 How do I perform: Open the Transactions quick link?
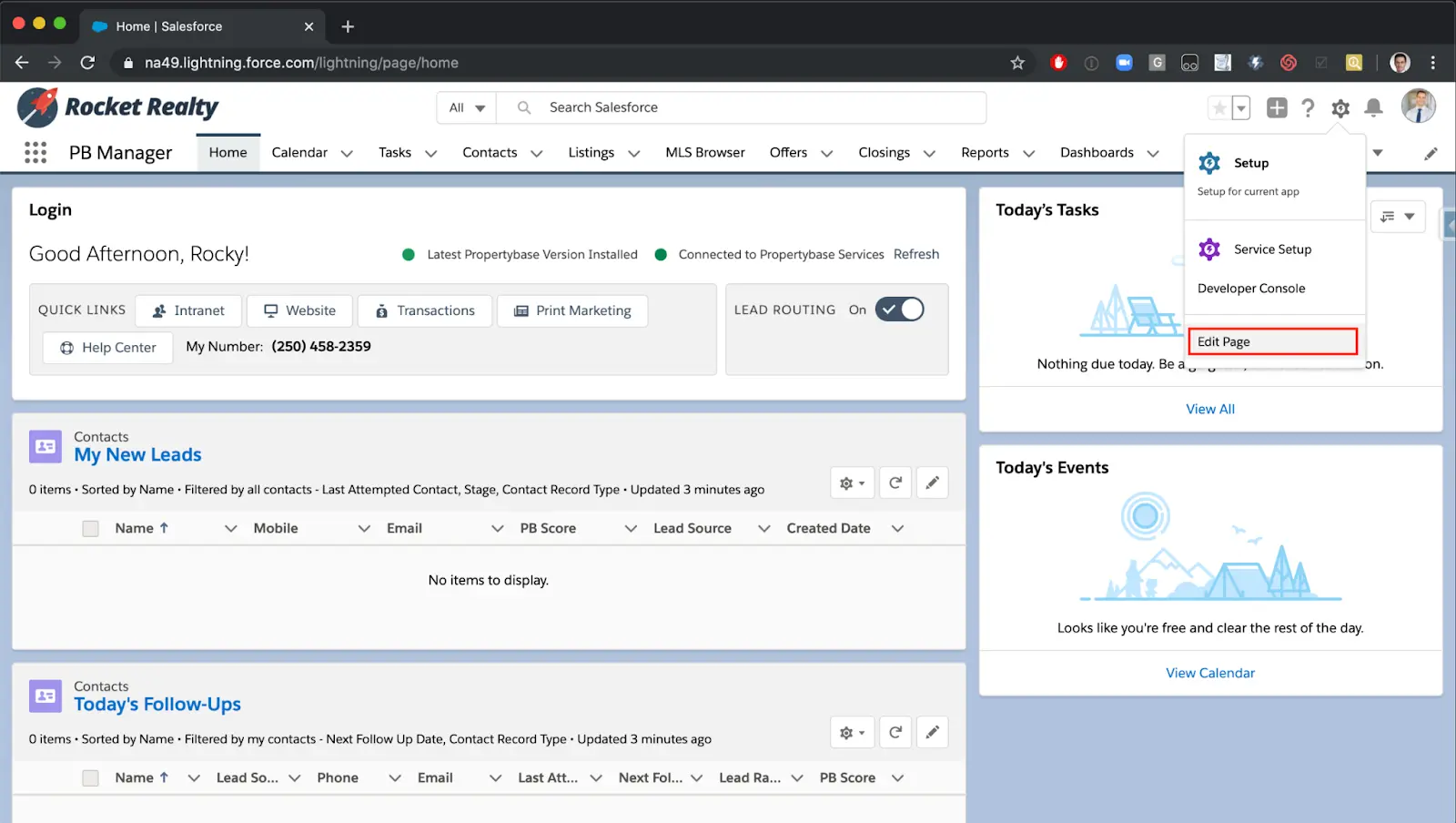tap(425, 310)
